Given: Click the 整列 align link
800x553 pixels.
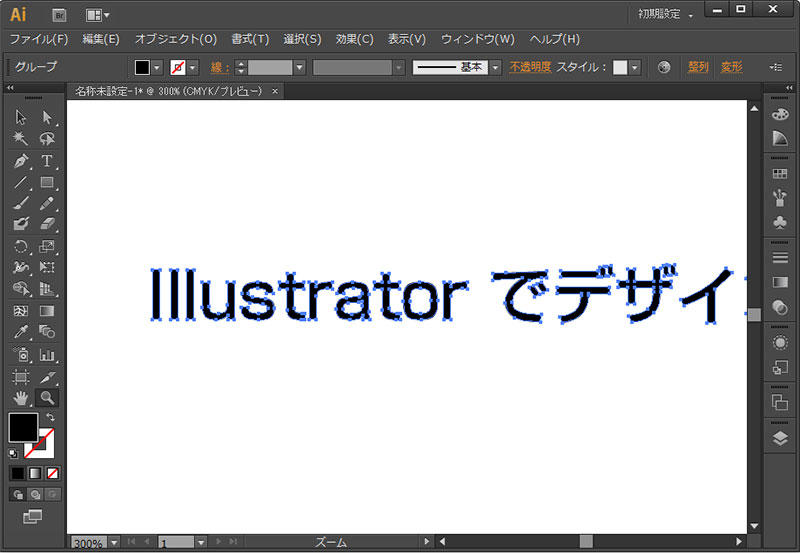Looking at the screenshot, I should tap(697, 67).
